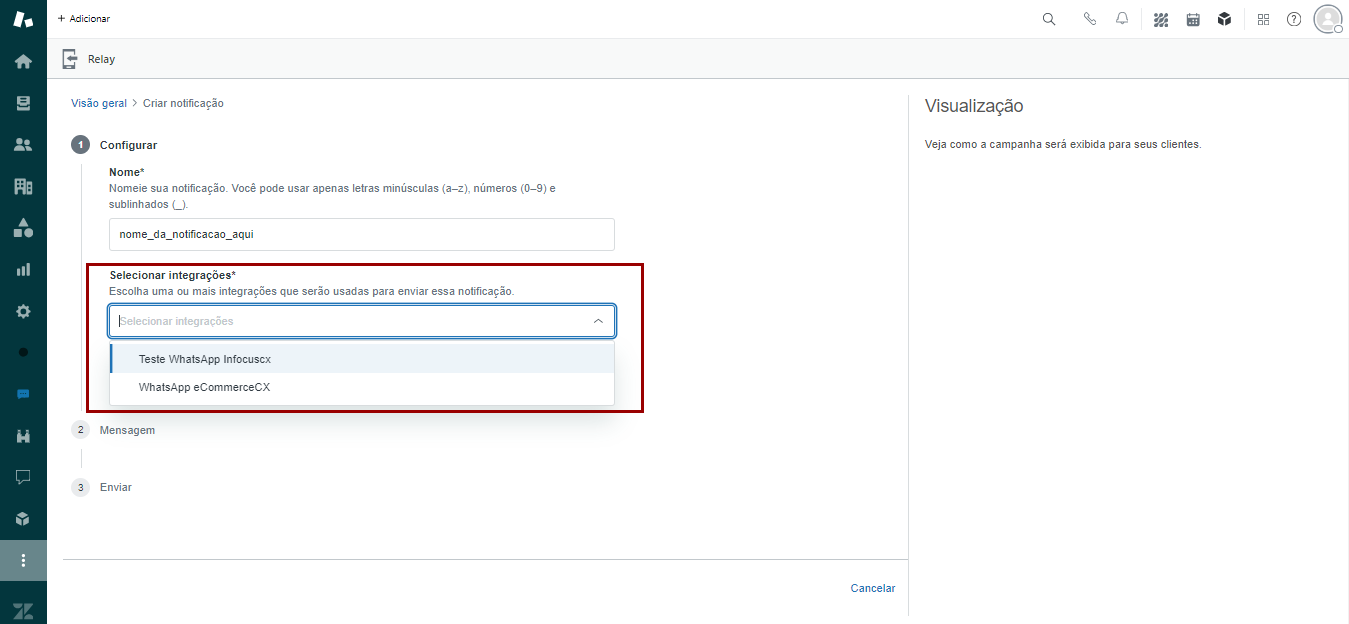Click the Cancelar link
Screen dimensions: 1349x624
(872, 588)
